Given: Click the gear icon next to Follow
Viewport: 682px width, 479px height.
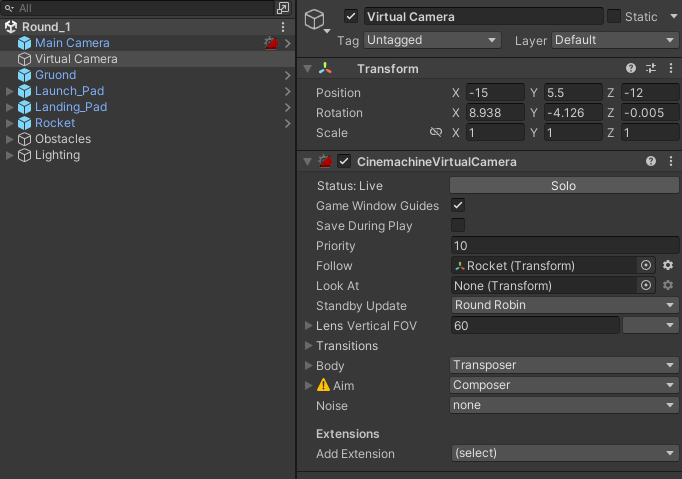Looking at the screenshot, I should click(x=668, y=265).
